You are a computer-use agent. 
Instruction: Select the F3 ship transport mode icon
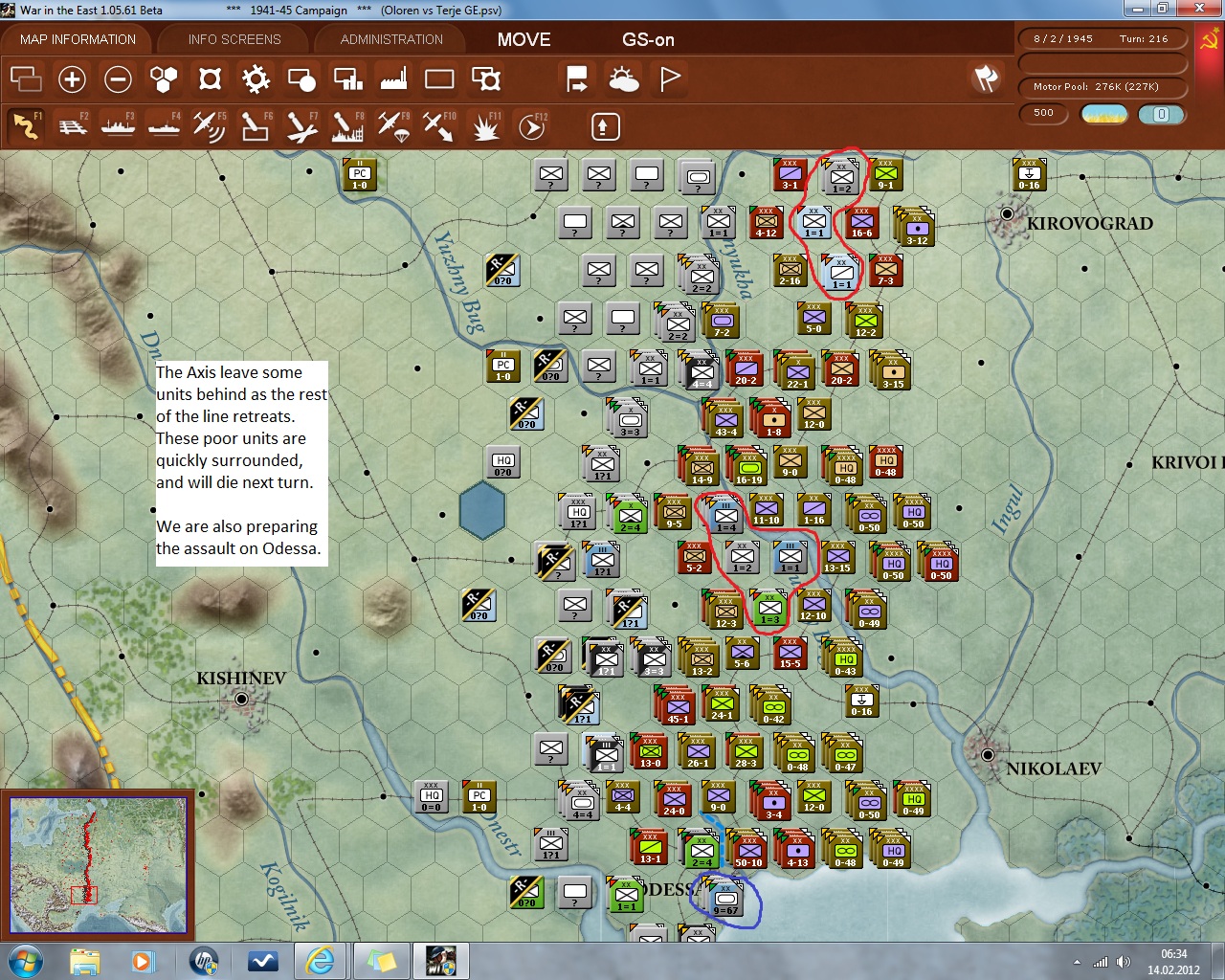(x=118, y=125)
